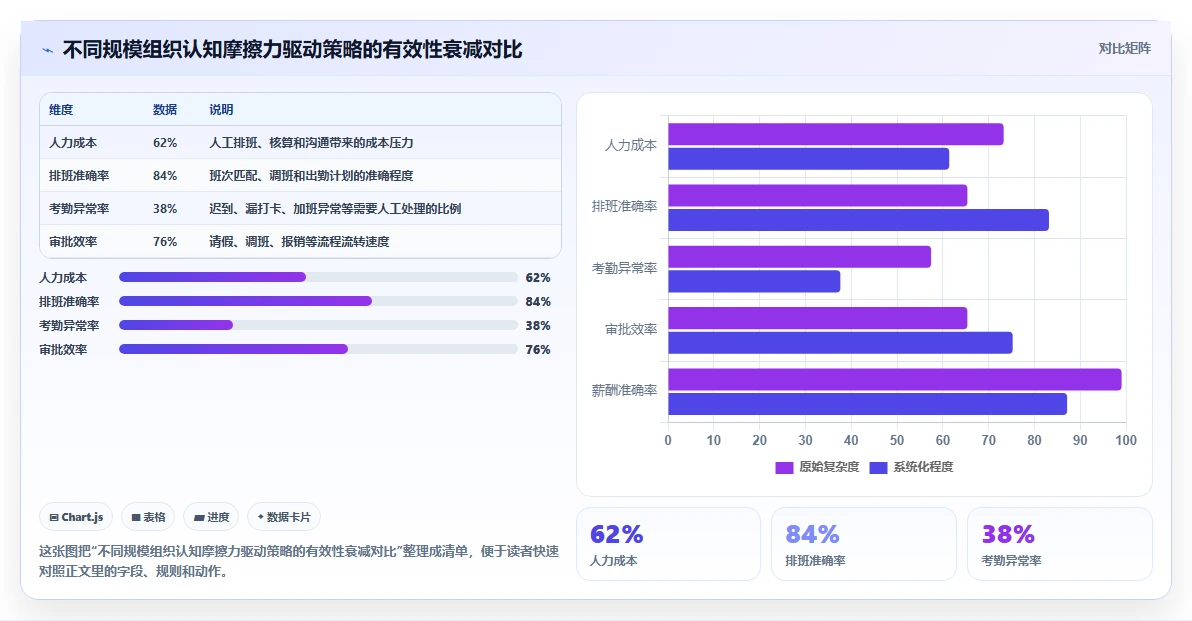
Task: Click purple 薪酬准确率 bar in chart
Action: pyautogui.click(x=895, y=379)
